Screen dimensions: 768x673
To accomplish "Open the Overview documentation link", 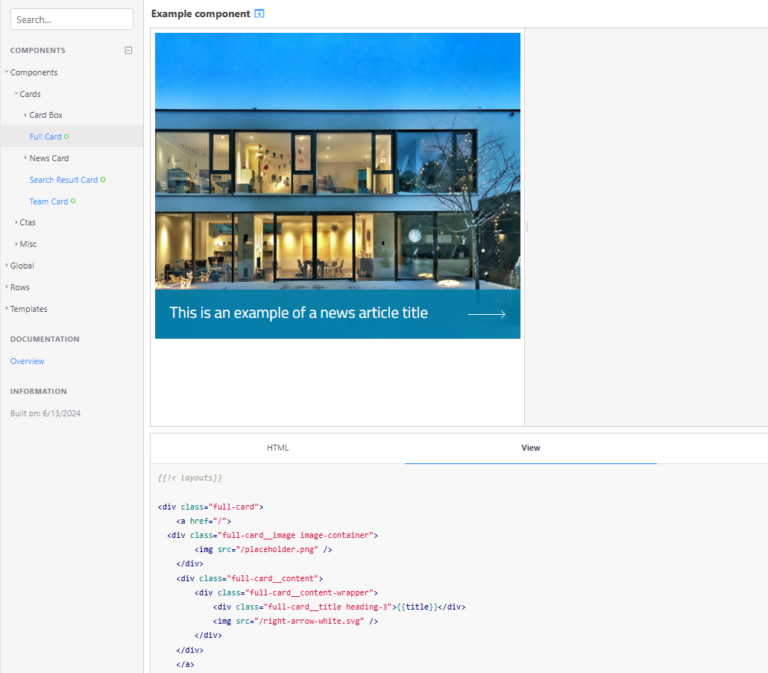I will (27, 361).
